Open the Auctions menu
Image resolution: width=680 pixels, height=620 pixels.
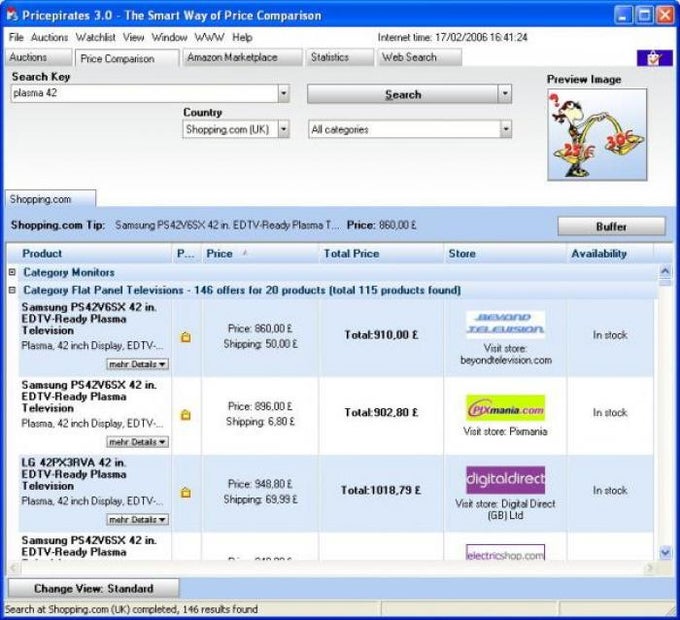[x=49, y=37]
